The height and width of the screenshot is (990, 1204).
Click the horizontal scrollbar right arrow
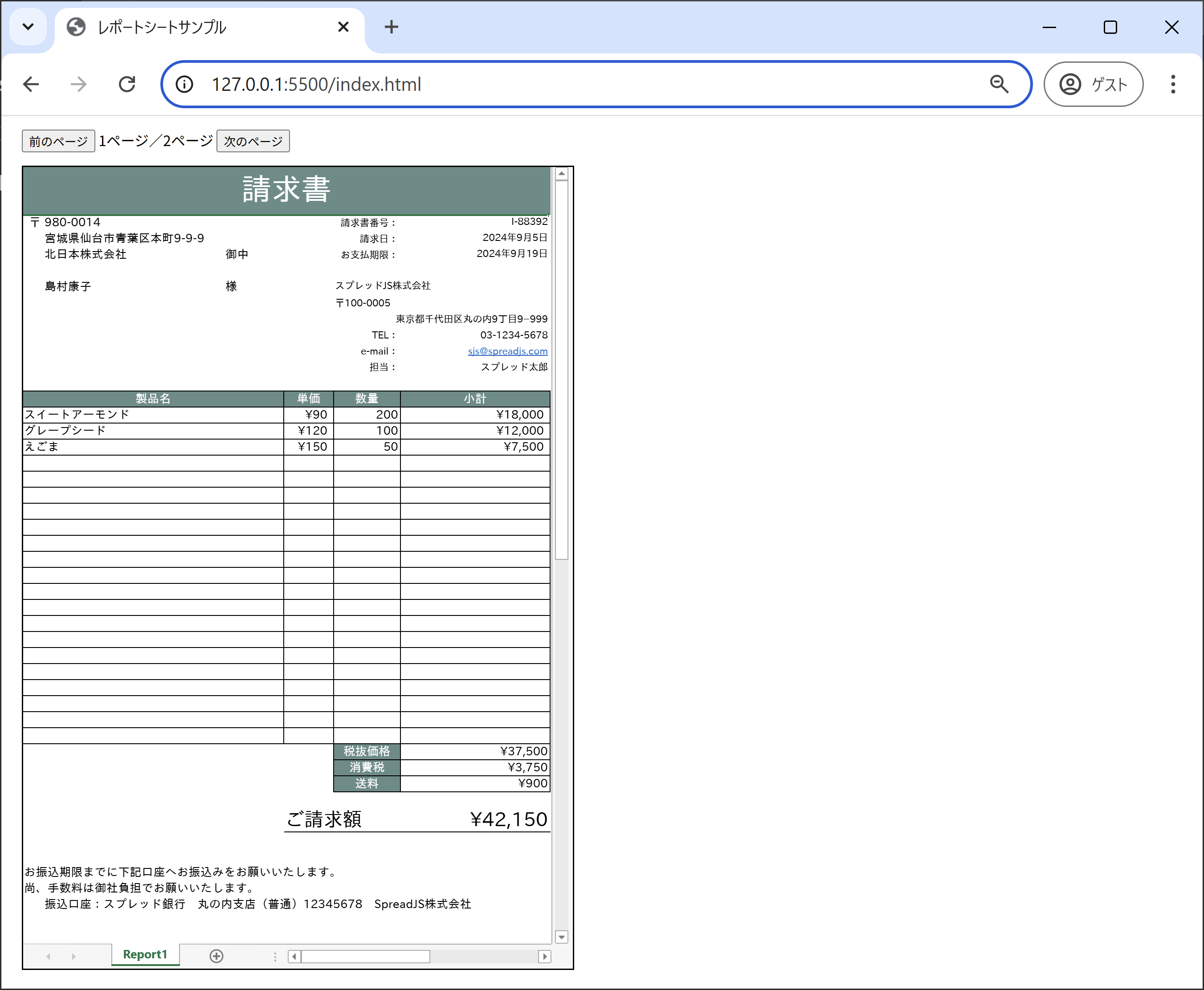545,956
